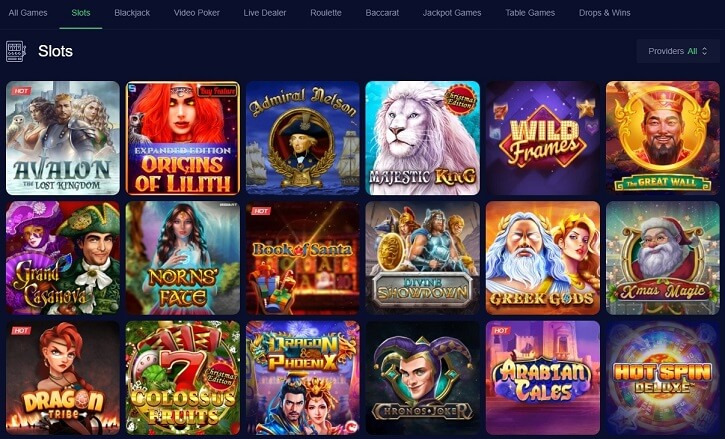Image resolution: width=725 pixels, height=439 pixels.
Task: Open the Jackpot Games category
Action: tap(452, 13)
